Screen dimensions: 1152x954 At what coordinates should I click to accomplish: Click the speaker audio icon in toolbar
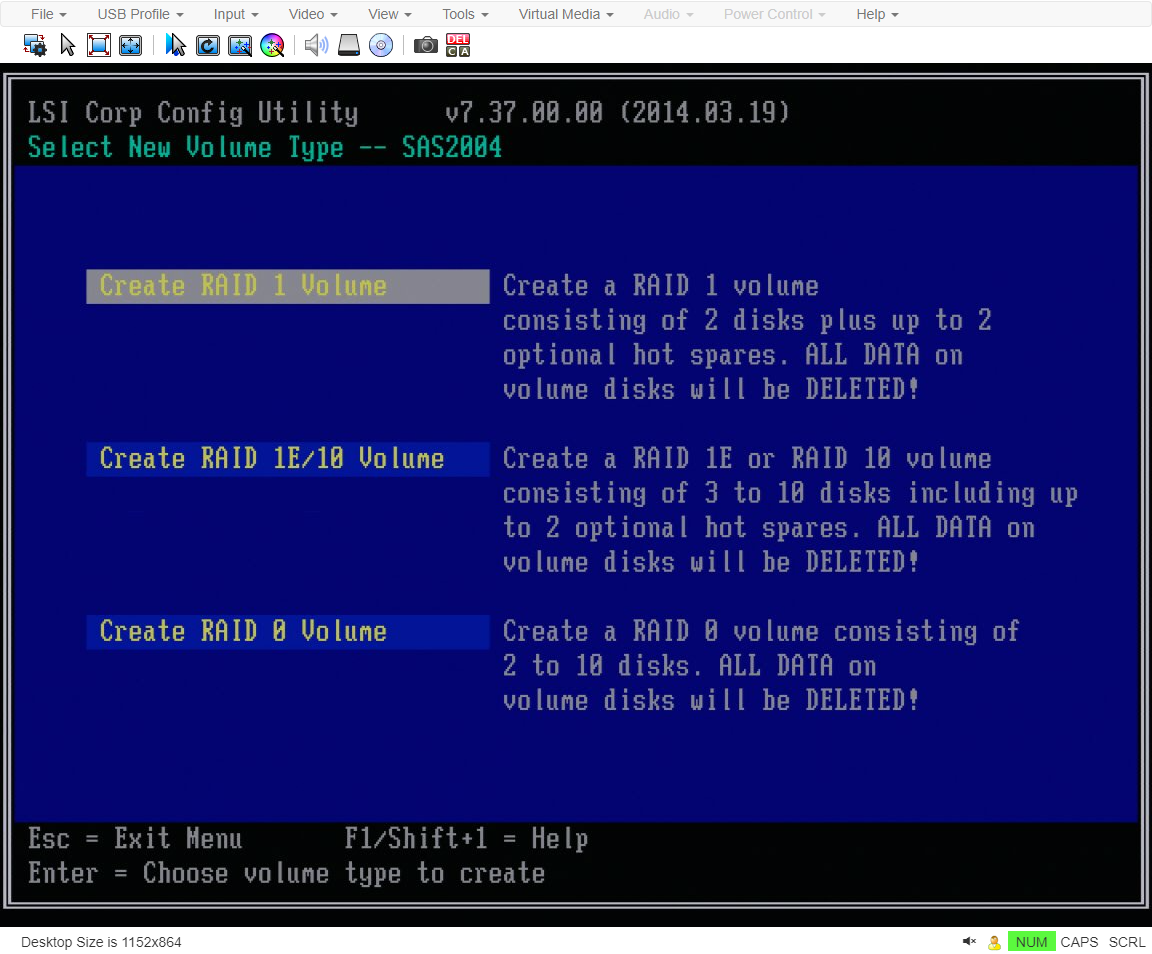point(316,46)
